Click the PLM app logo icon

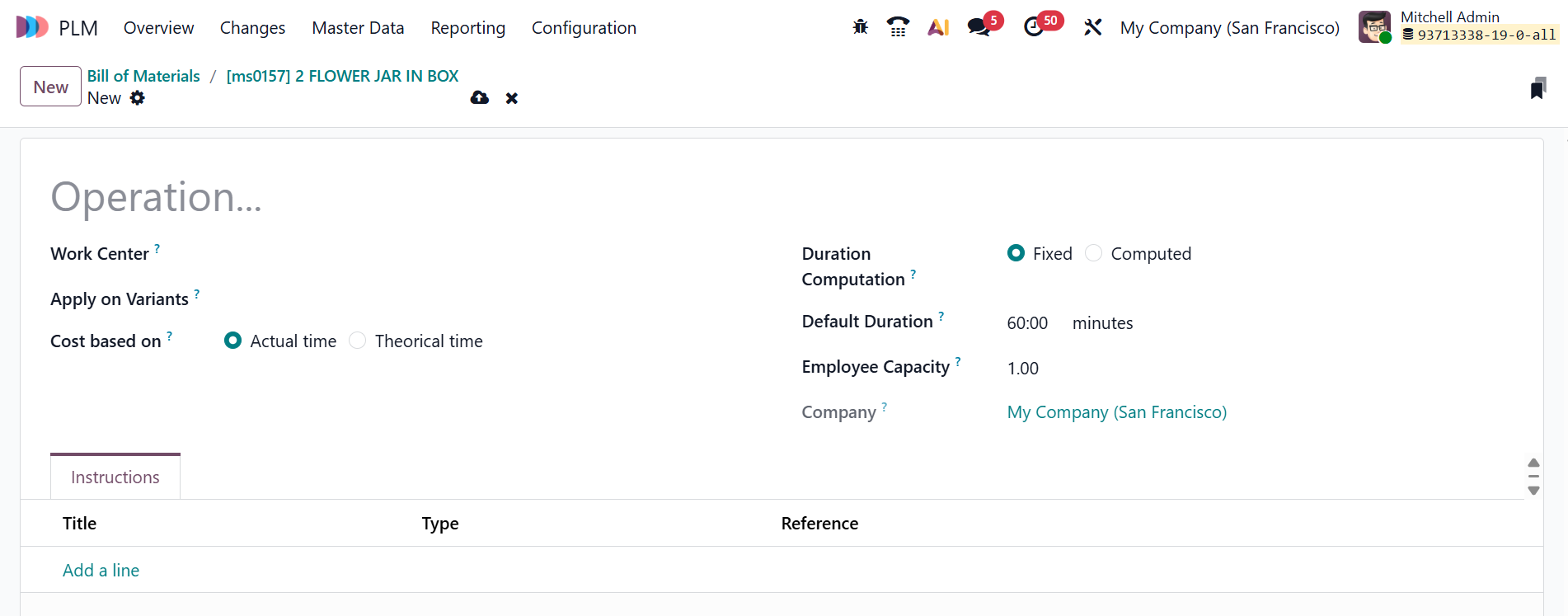pyautogui.click(x=32, y=27)
